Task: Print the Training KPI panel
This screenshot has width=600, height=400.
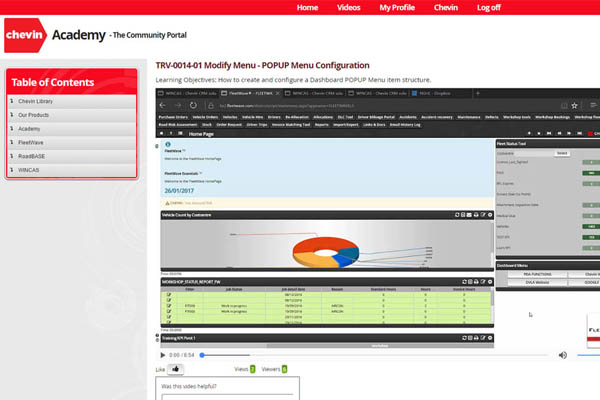Action: click(x=476, y=338)
